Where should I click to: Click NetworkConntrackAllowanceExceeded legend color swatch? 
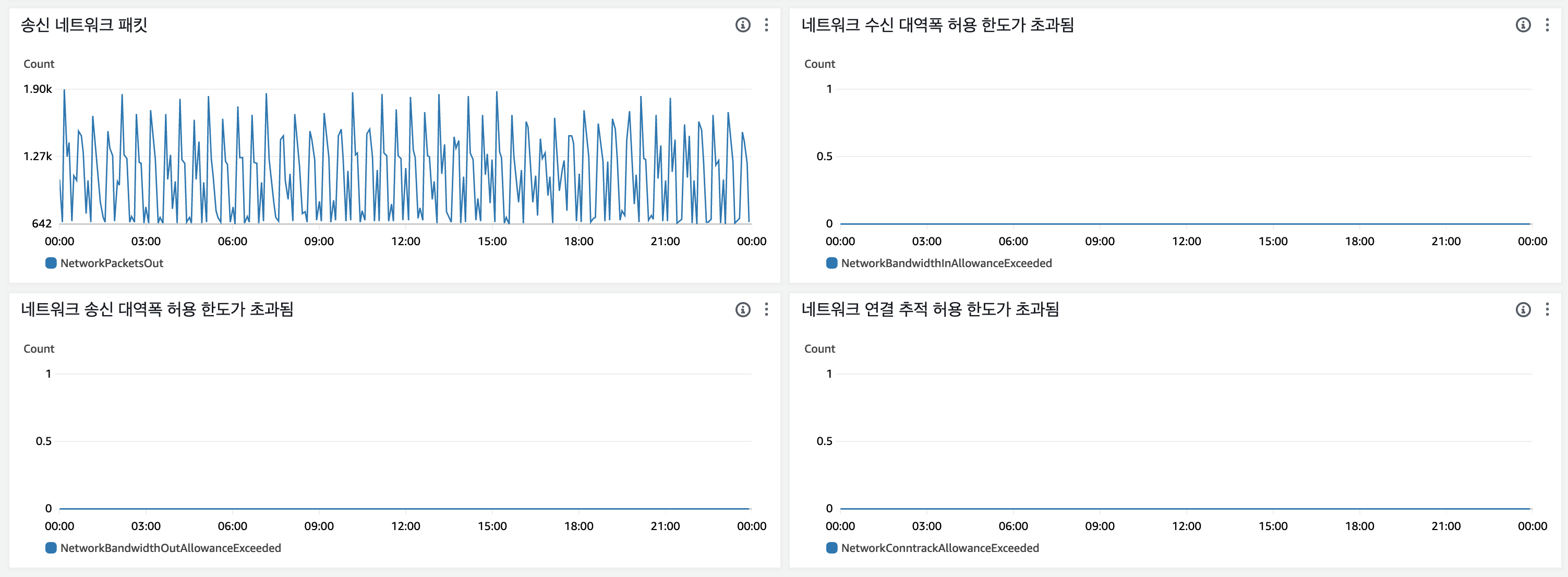tap(831, 548)
